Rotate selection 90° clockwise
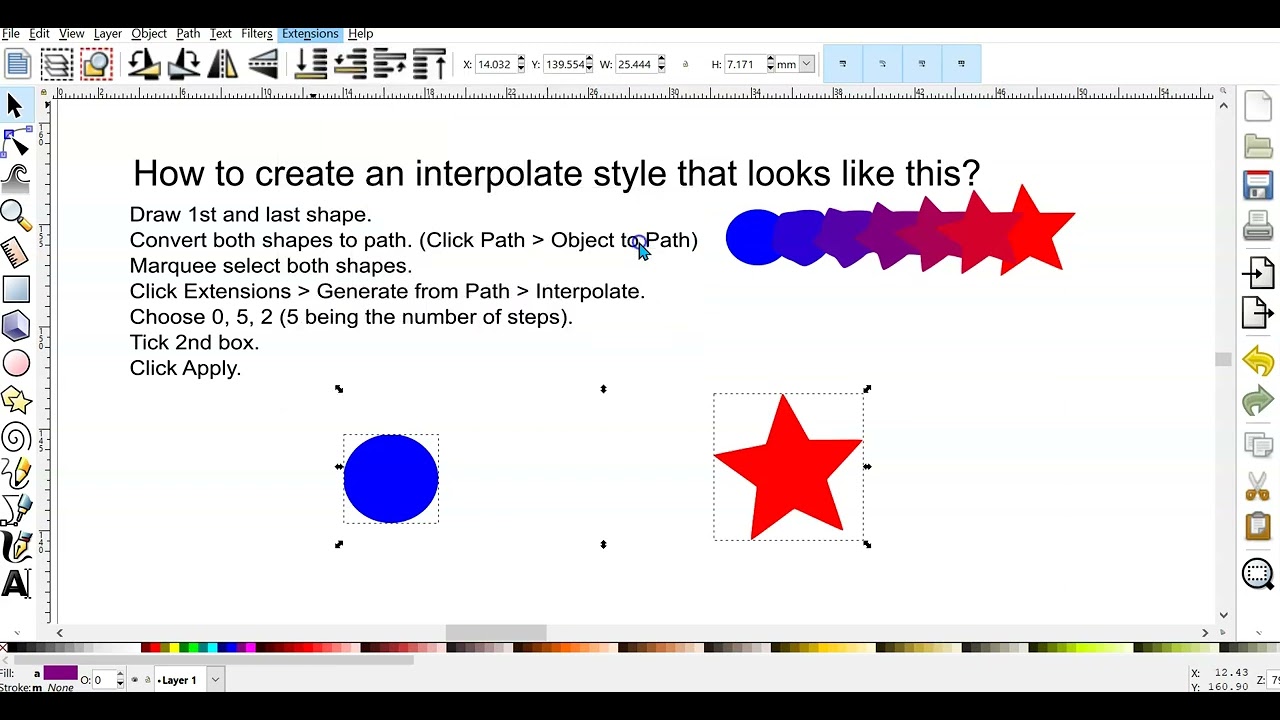This screenshot has width=1280, height=720. coord(184,64)
